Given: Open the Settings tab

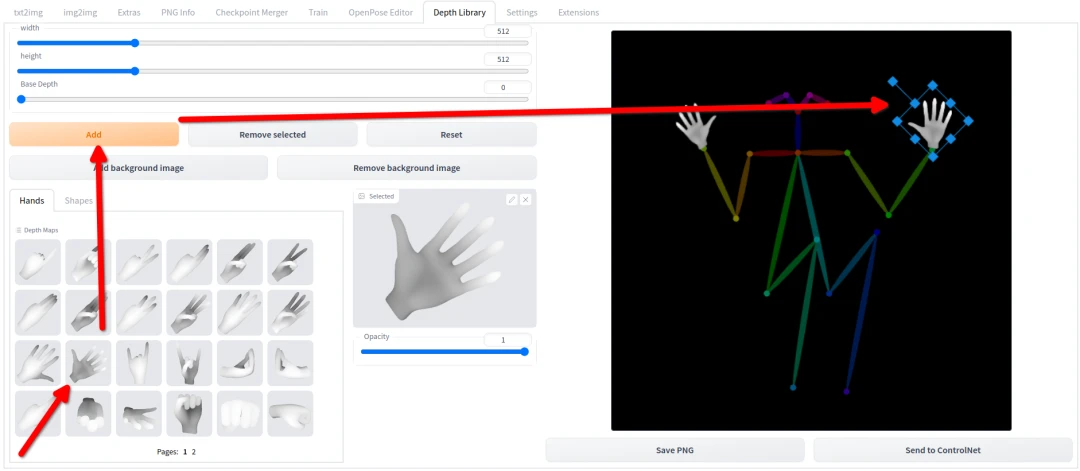Looking at the screenshot, I should pyautogui.click(x=521, y=13).
